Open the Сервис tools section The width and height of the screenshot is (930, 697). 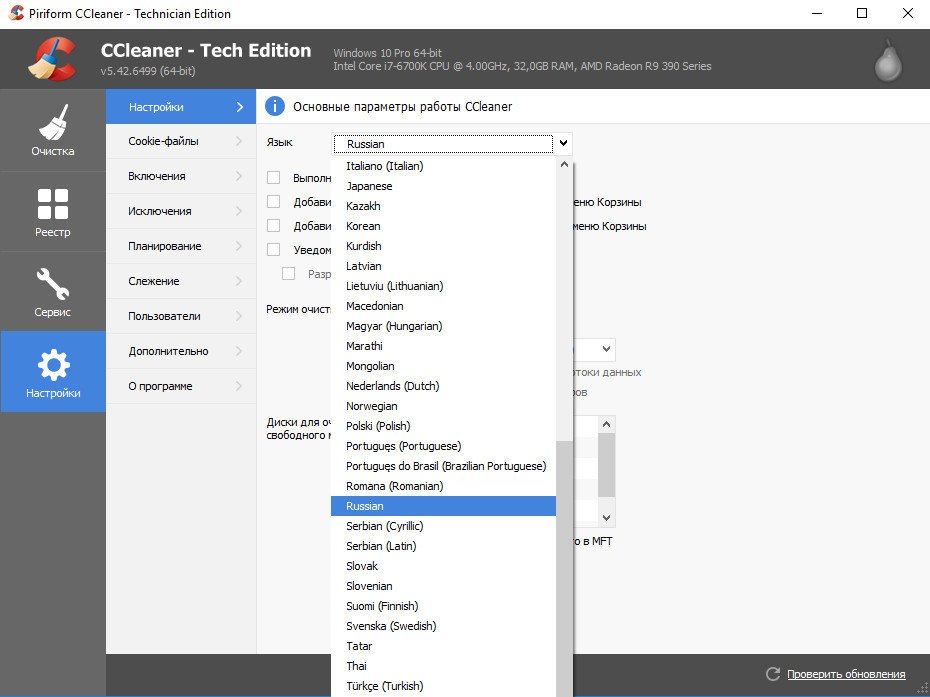click(53, 292)
